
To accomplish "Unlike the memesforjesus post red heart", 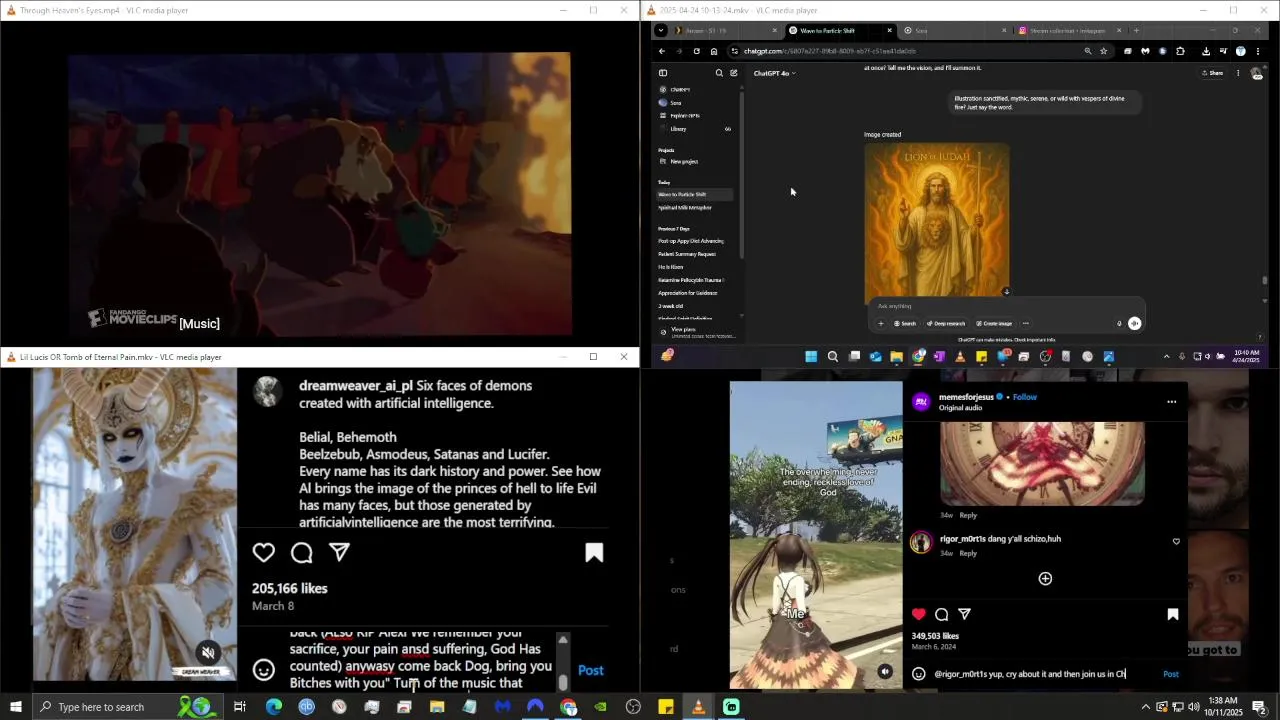I will pos(919,614).
